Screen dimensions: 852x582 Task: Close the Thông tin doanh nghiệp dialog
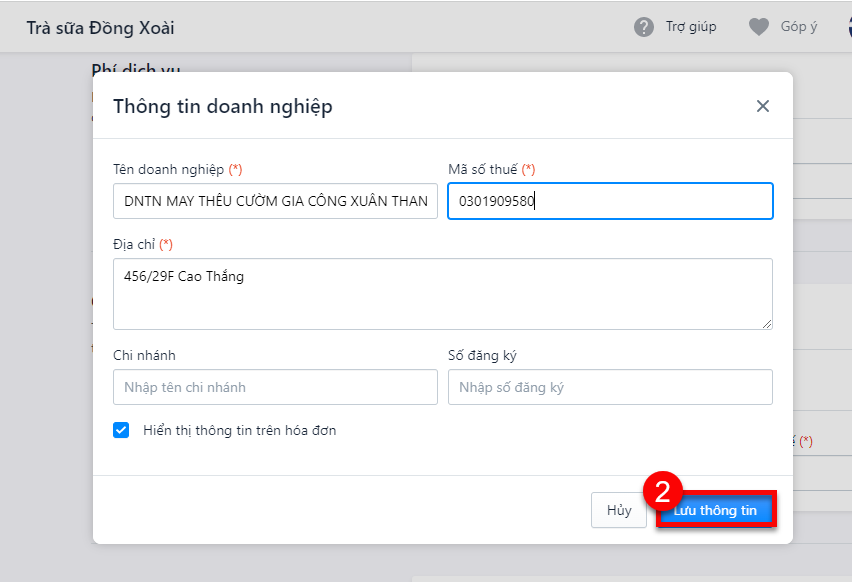tap(763, 106)
